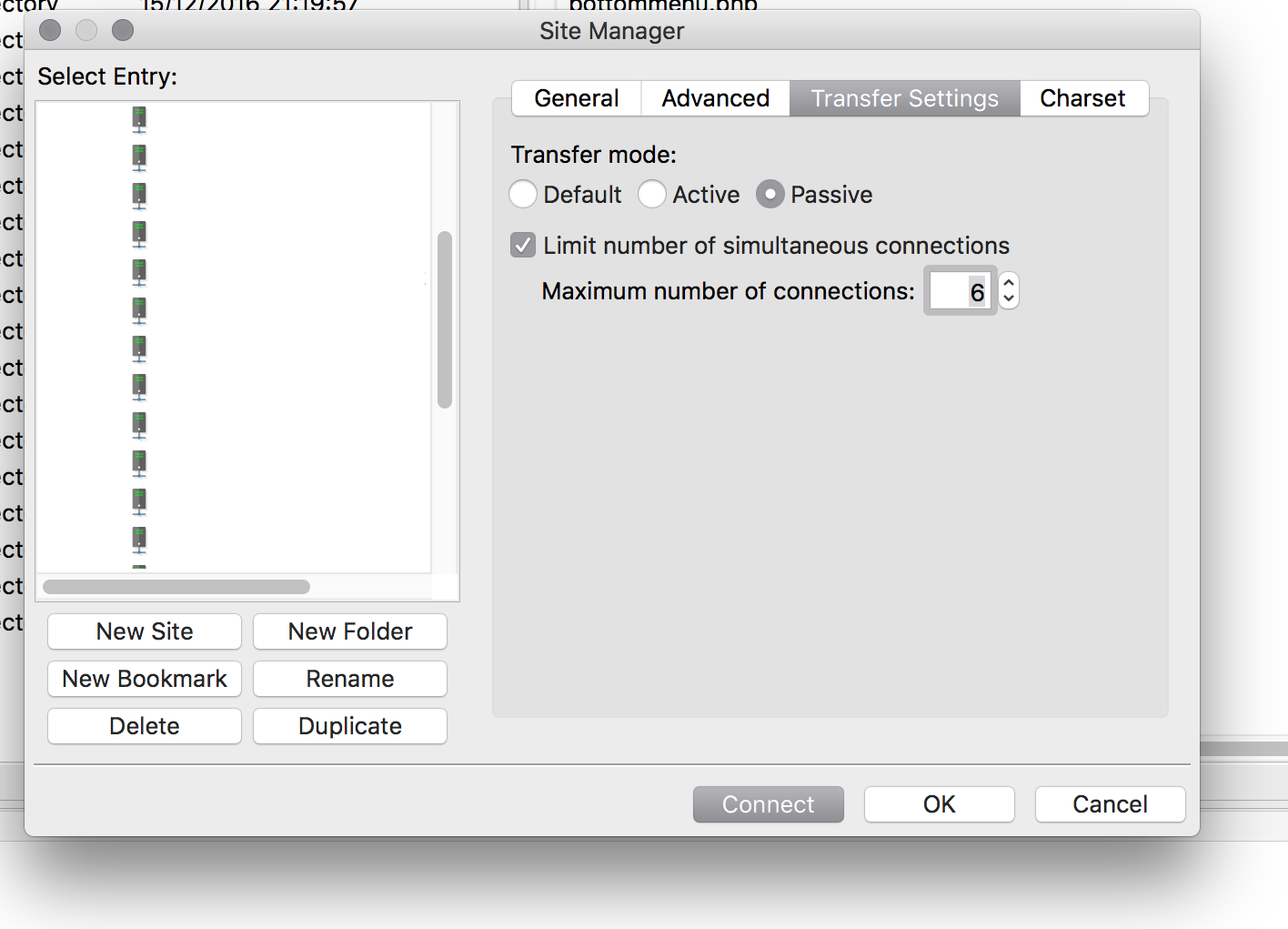Choose the Default transfer mode
The image size is (1288, 929).
pos(523,194)
